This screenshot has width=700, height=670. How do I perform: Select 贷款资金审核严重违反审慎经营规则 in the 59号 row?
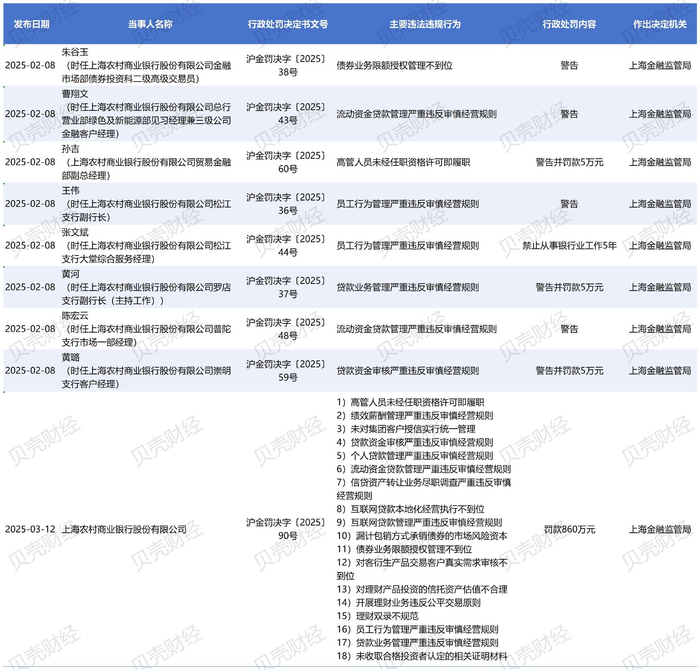coord(408,371)
